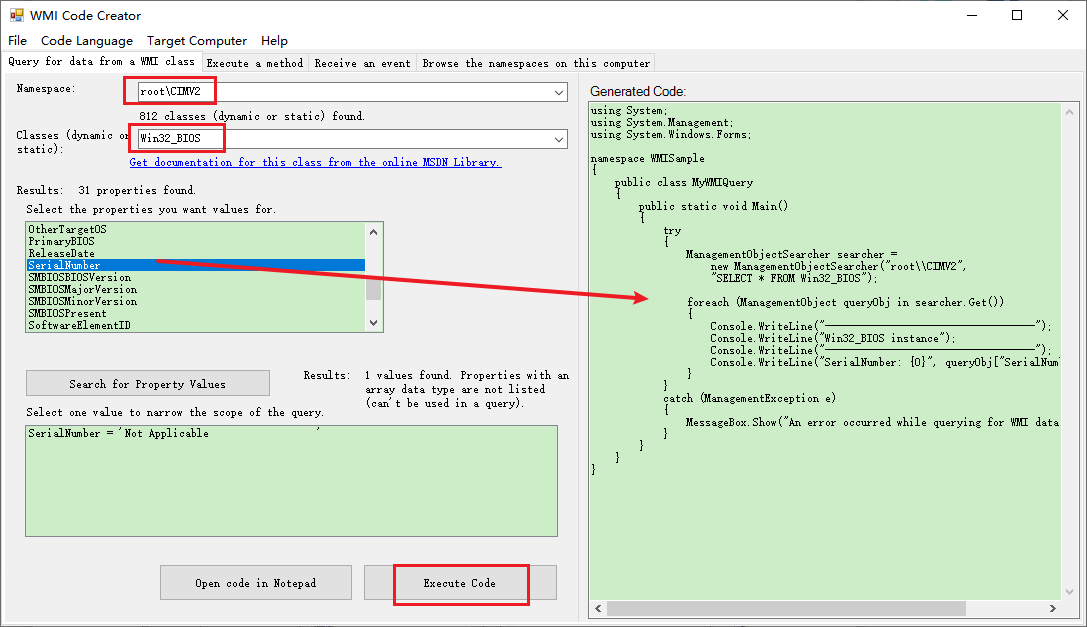Open the Help menu
This screenshot has width=1087, height=627.
(x=274, y=41)
